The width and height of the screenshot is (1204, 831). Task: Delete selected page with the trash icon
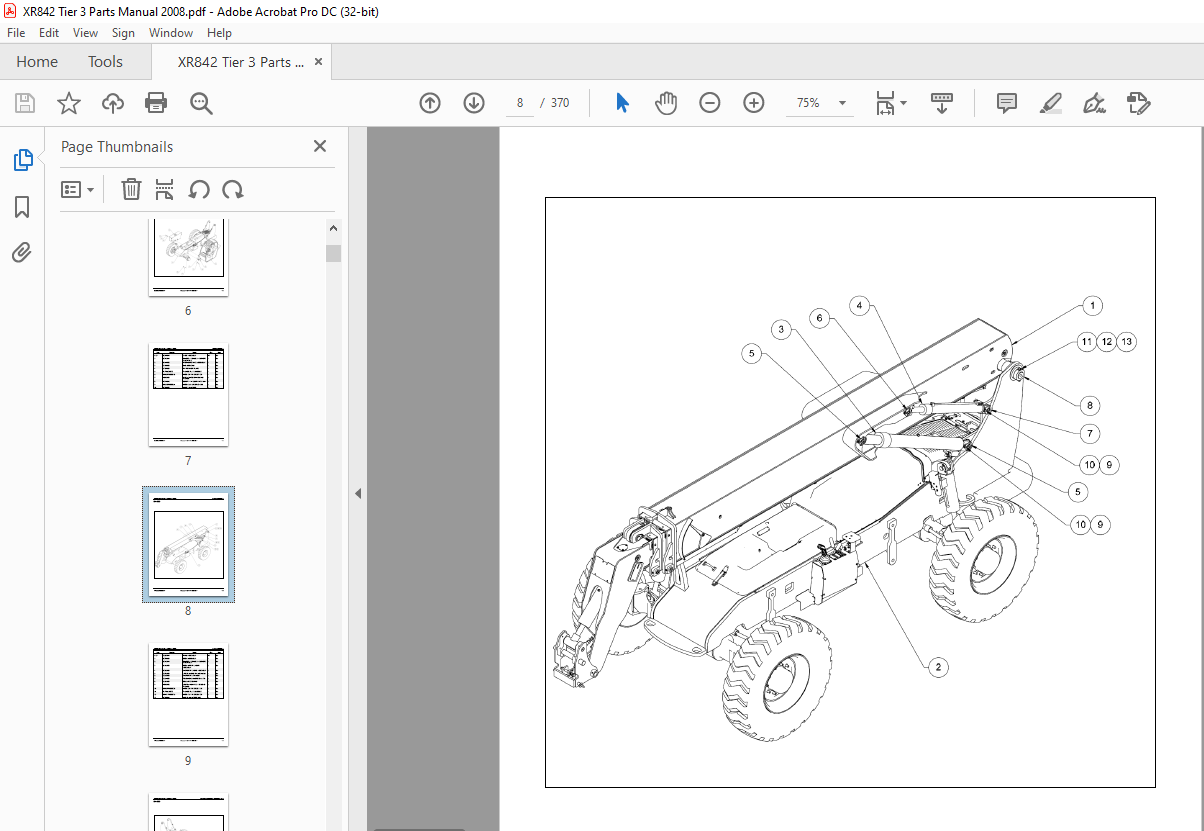pos(131,189)
